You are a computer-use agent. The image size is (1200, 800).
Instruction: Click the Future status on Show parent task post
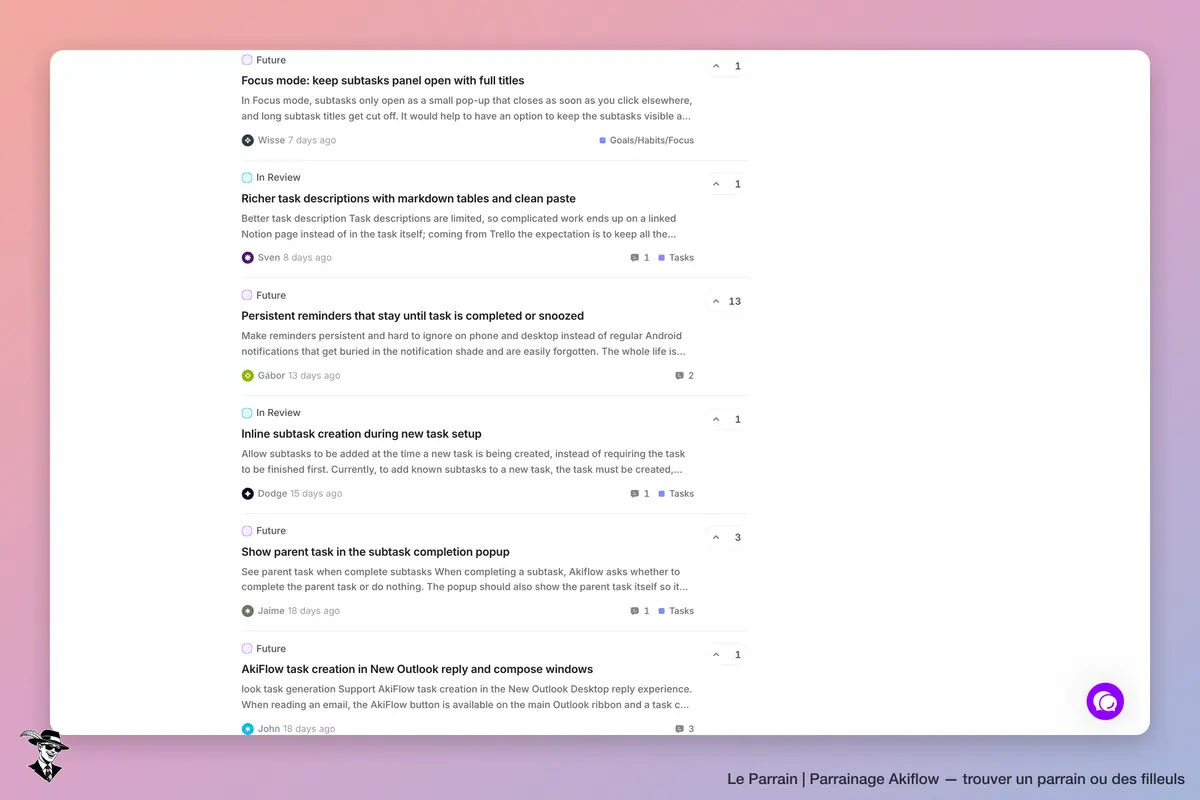coord(264,531)
